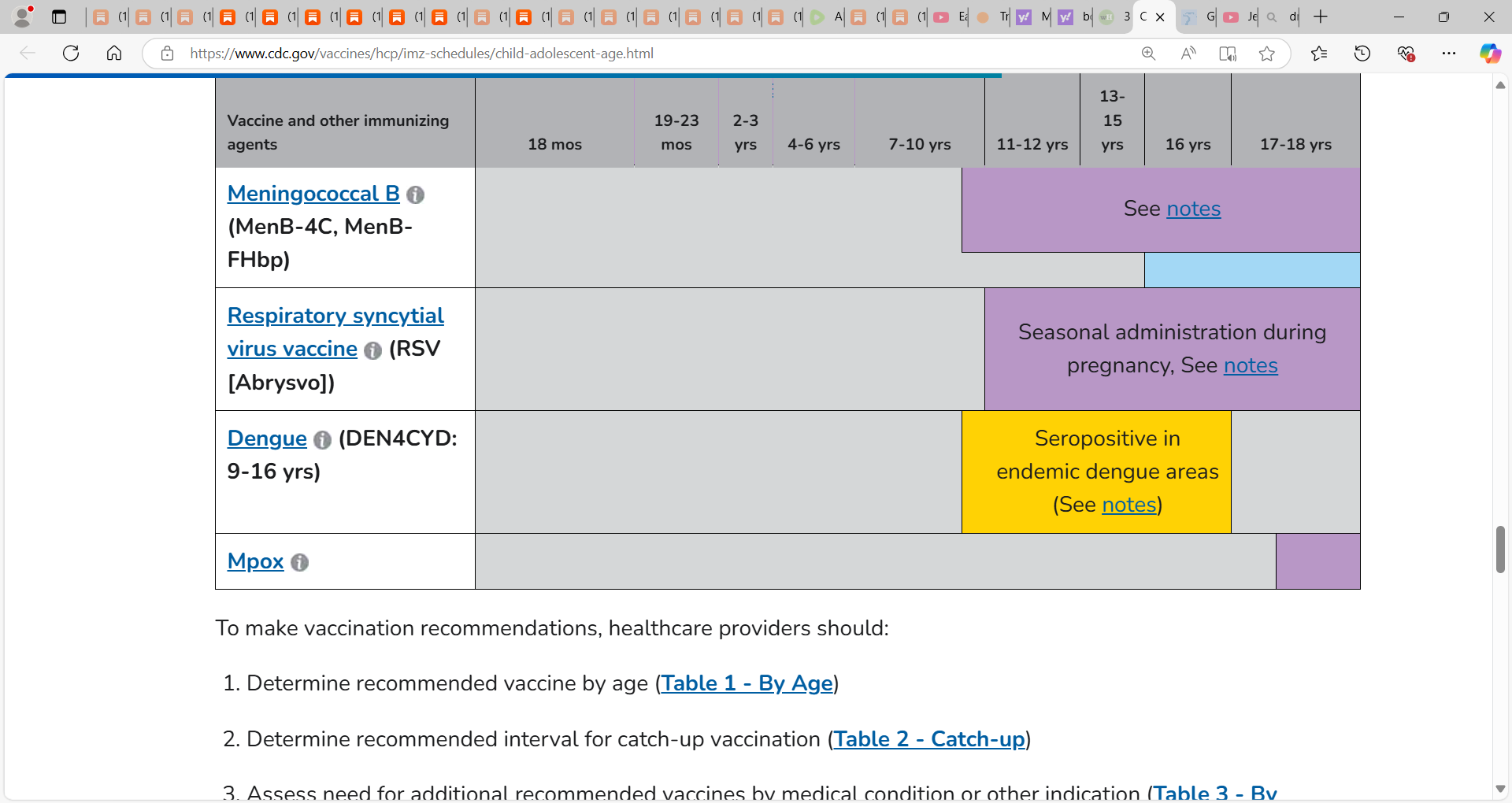Start Read aloud from address bar

pyautogui.click(x=1188, y=53)
